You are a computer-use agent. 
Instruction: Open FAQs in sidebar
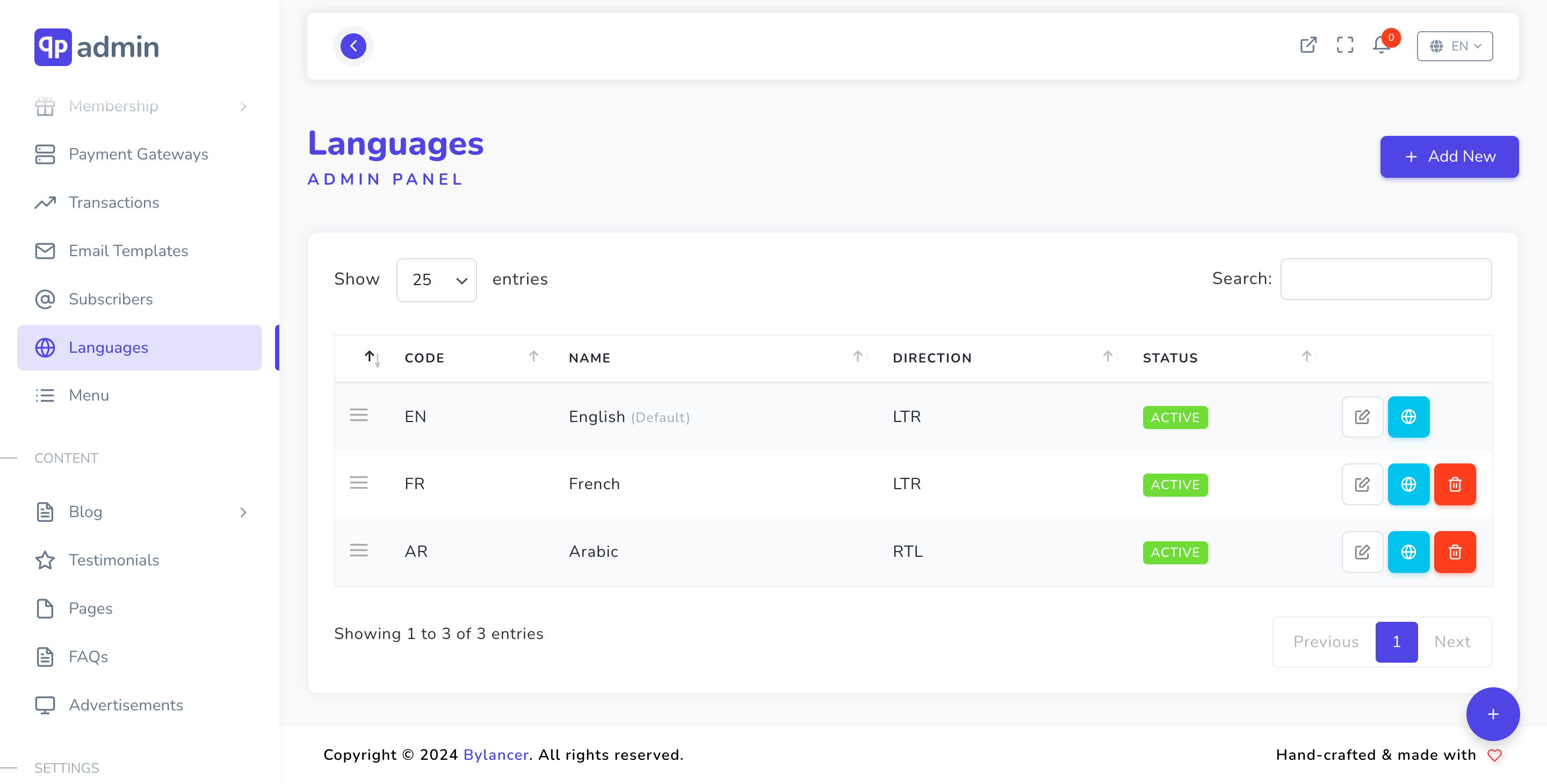(139, 657)
